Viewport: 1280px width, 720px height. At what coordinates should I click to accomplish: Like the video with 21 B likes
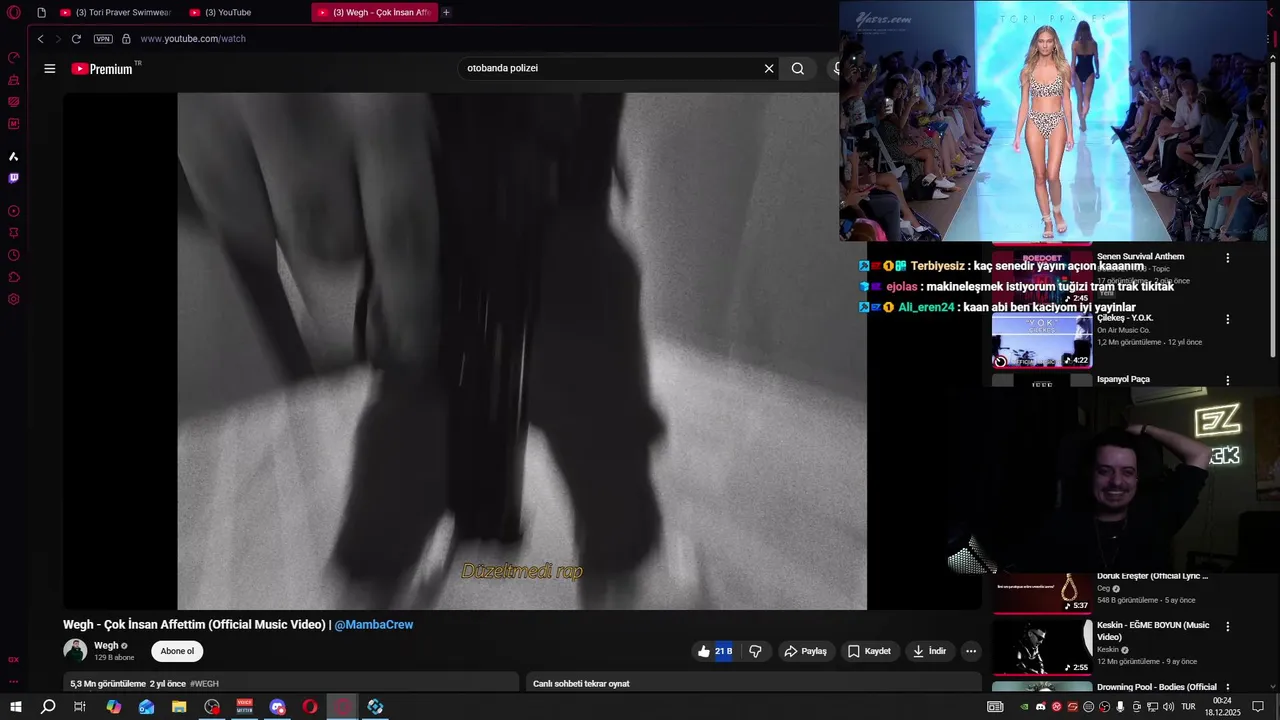point(715,651)
